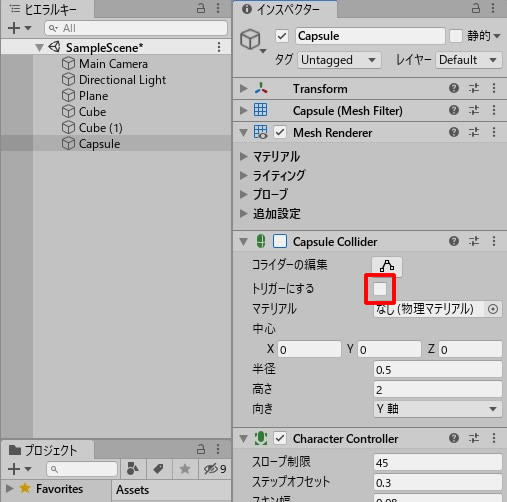Open Capsule Collider three-dot context menu
This screenshot has width=507, height=502.
click(494, 241)
